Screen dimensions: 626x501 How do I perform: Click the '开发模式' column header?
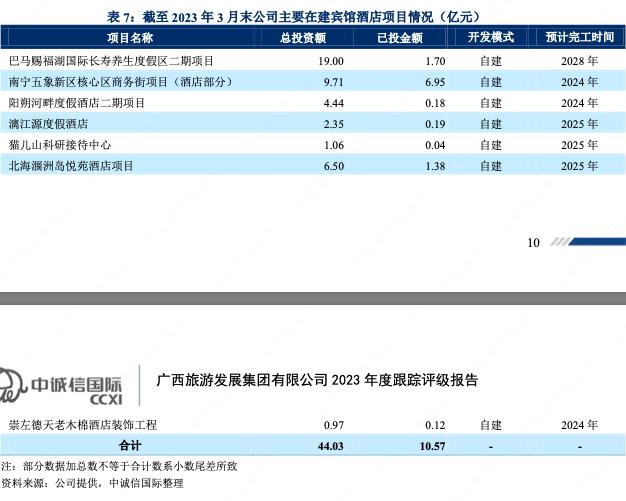coord(491,37)
